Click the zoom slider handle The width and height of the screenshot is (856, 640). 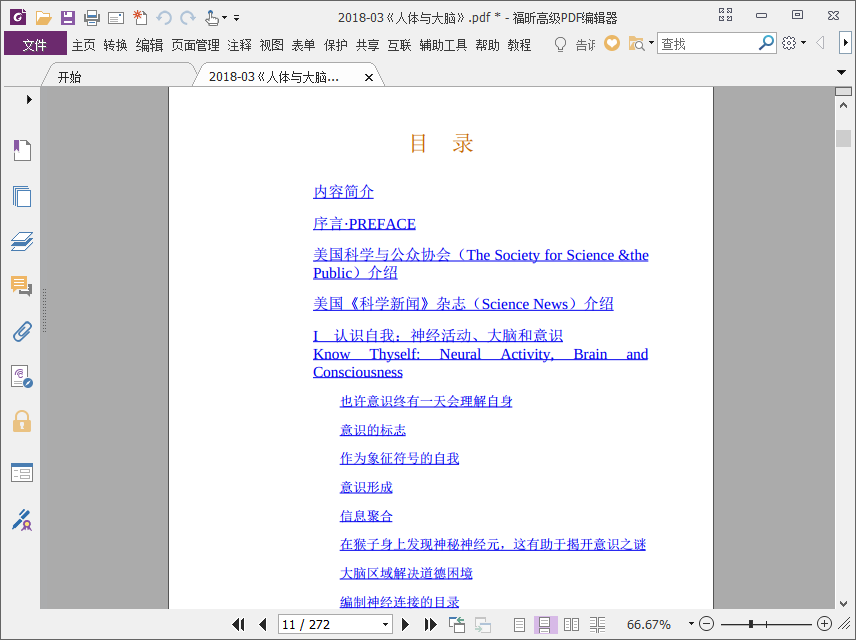[751, 624]
